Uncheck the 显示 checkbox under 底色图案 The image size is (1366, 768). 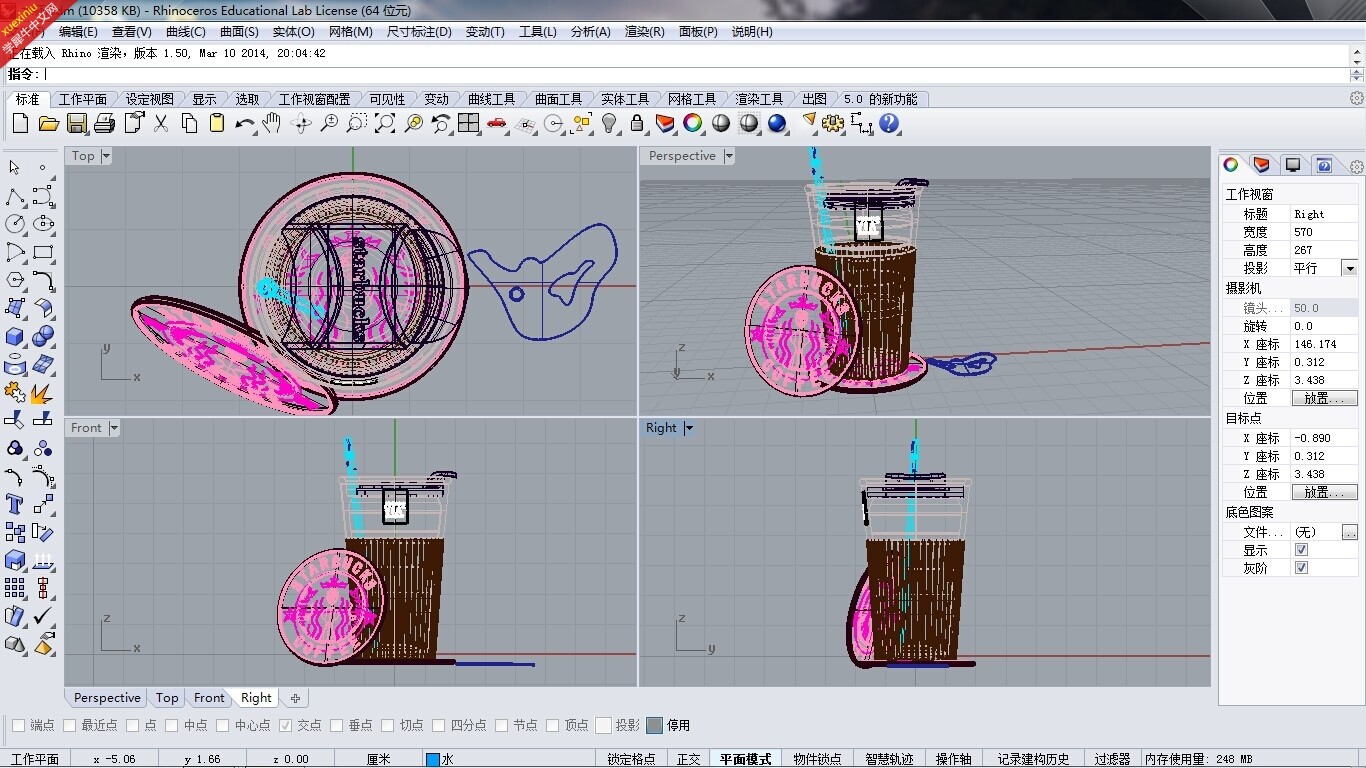(x=1301, y=550)
